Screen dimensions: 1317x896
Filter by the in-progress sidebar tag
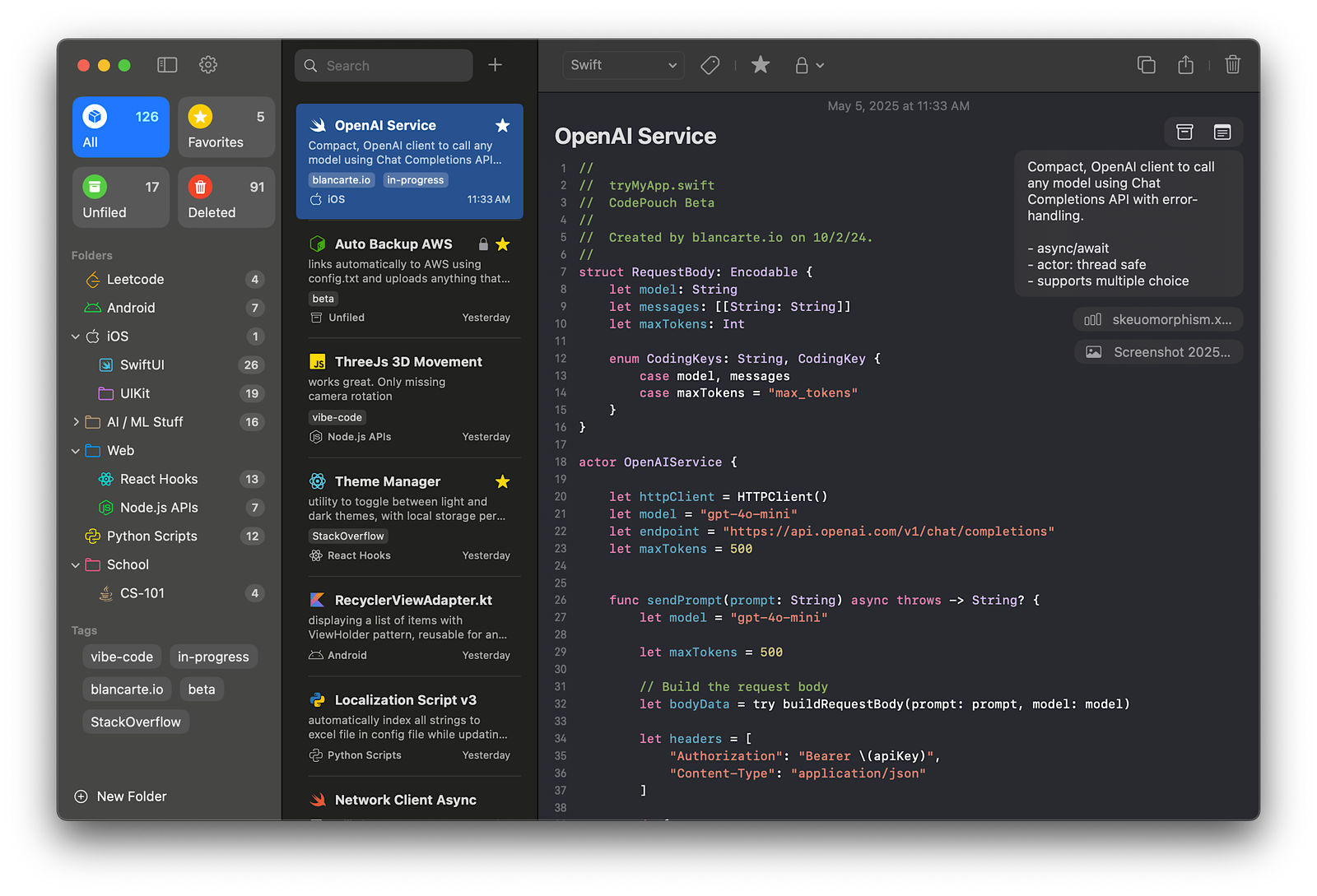coord(213,657)
